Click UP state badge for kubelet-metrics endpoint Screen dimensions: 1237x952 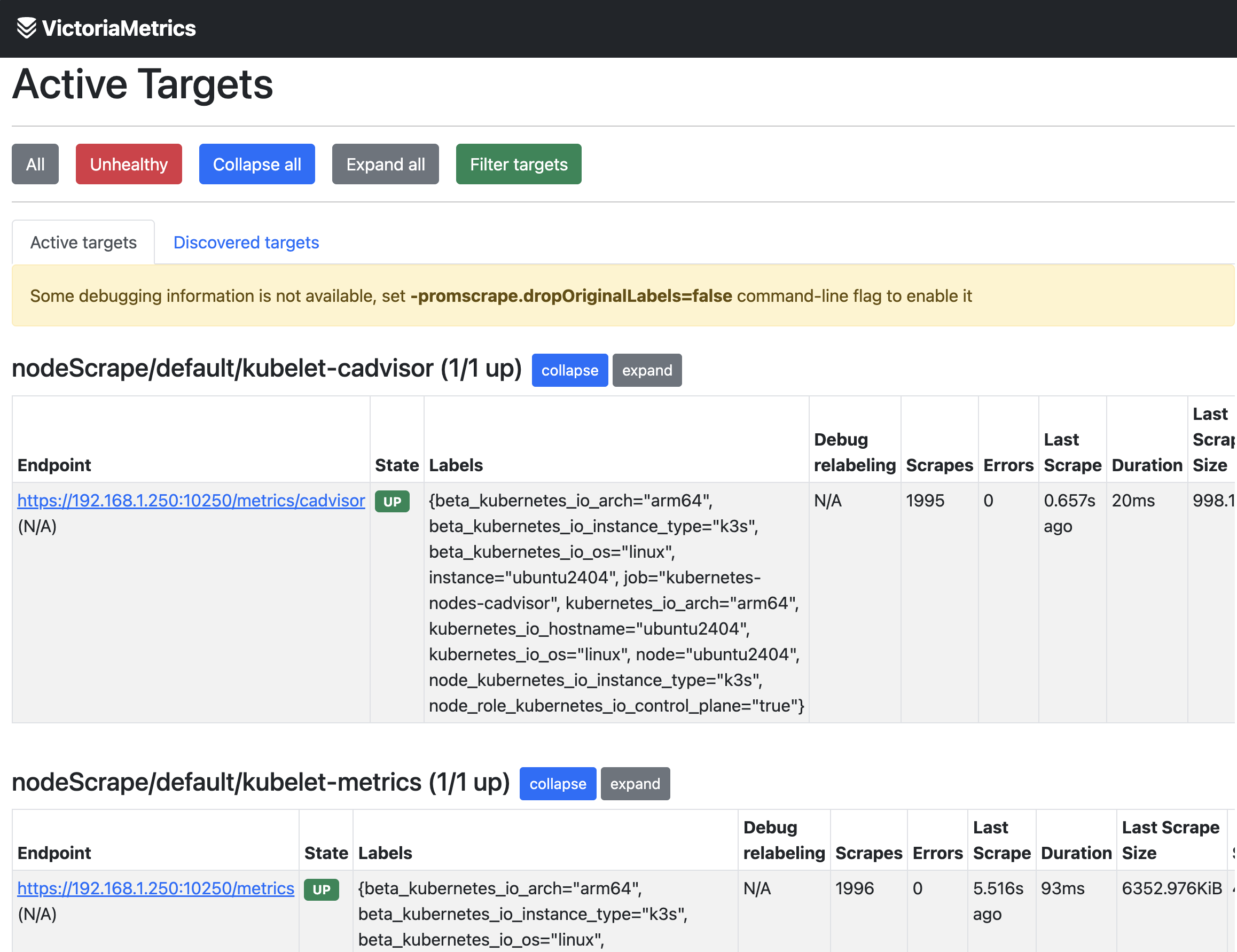tap(321, 889)
